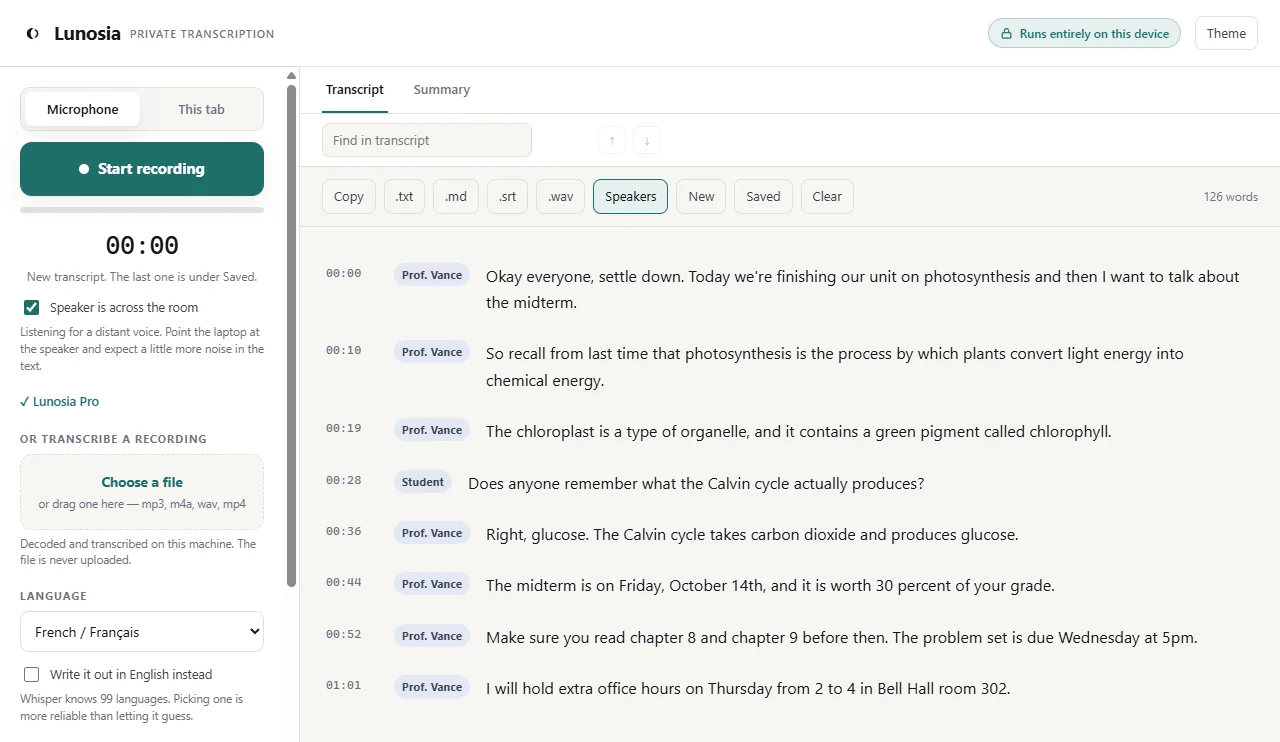Copy the transcript
This screenshot has height=742, width=1280.
pyautogui.click(x=349, y=196)
